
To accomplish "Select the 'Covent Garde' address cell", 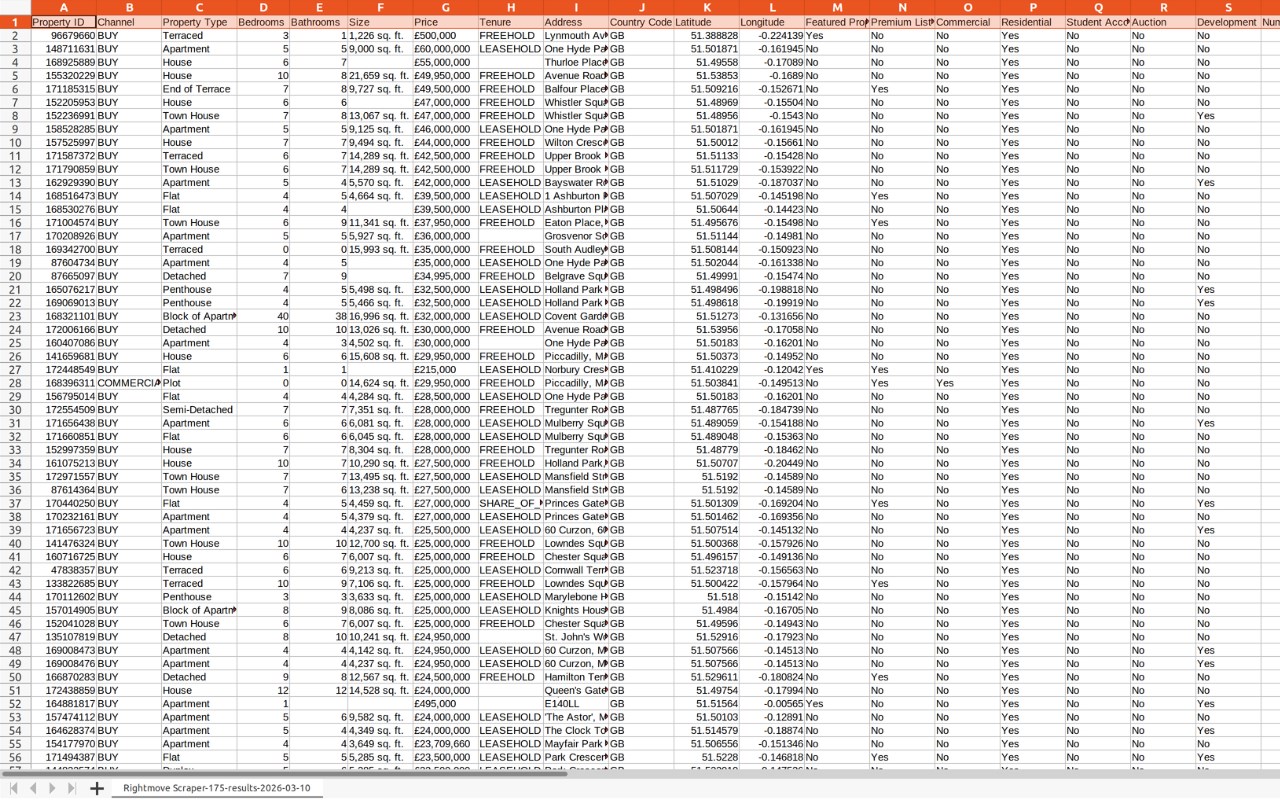I will click(575, 316).
